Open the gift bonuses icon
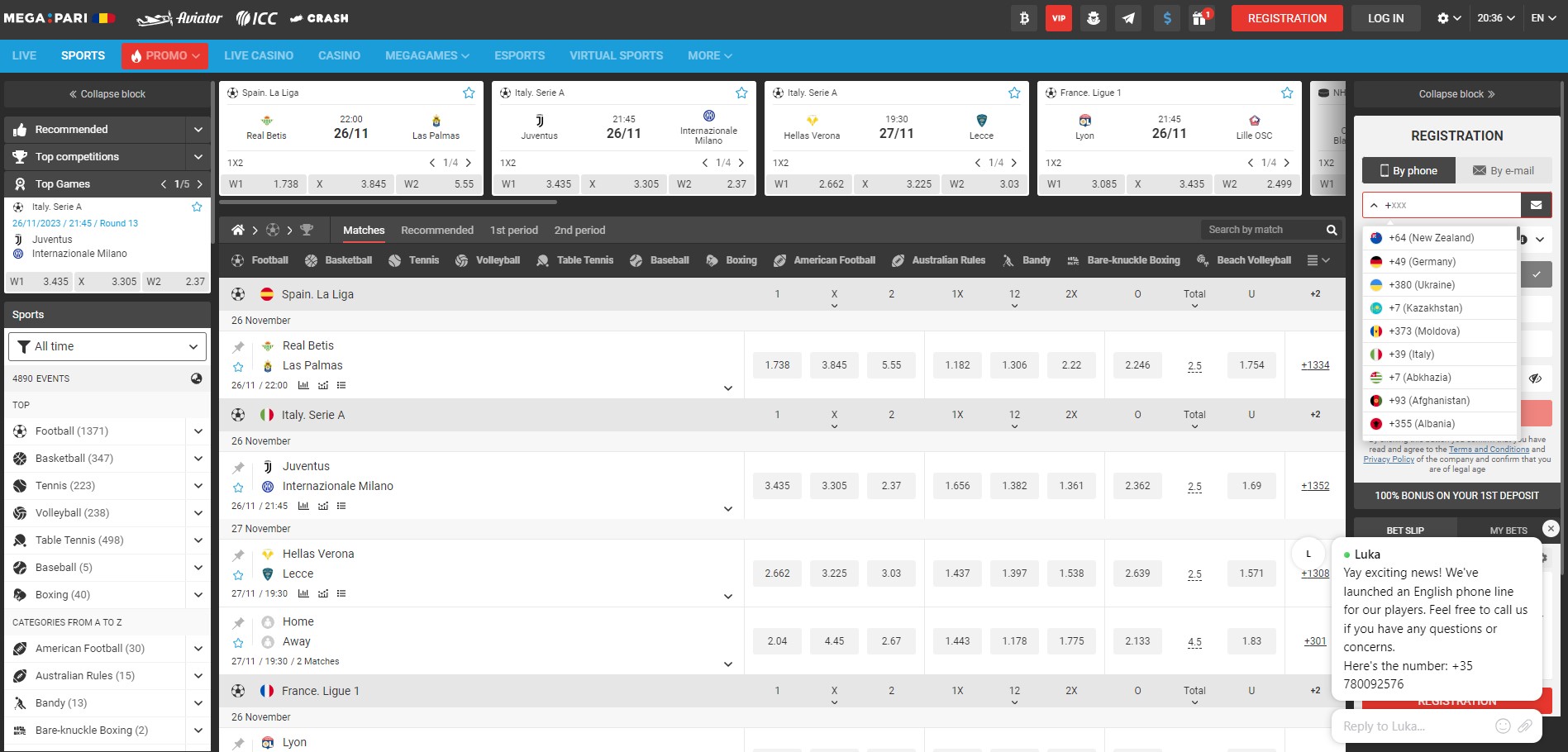 (x=1199, y=18)
